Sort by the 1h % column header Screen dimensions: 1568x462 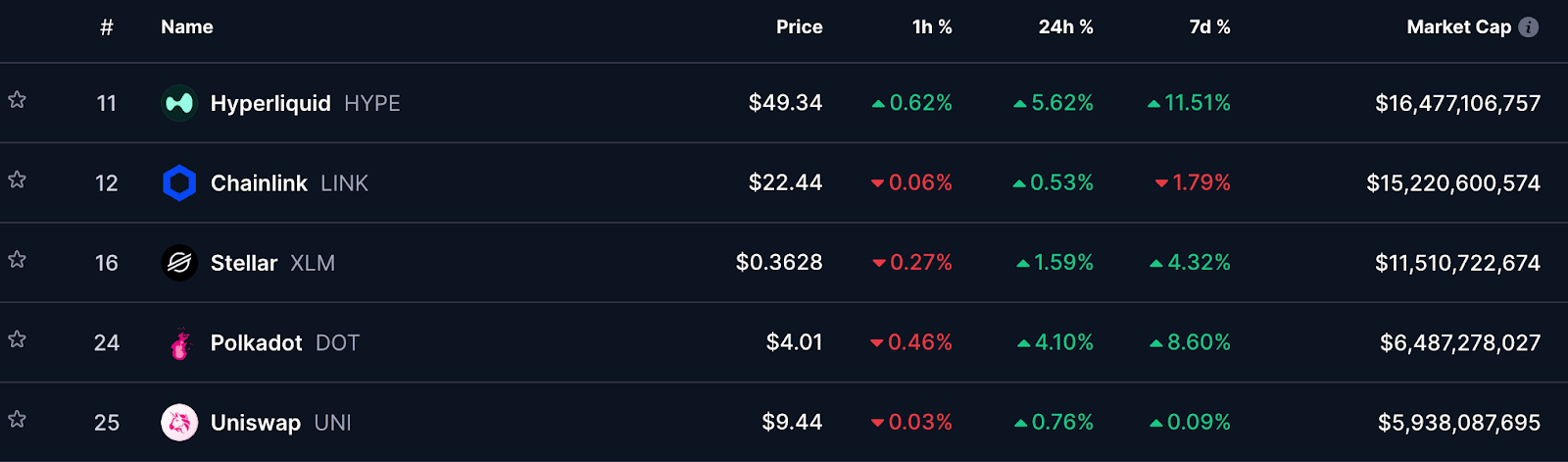click(x=931, y=27)
